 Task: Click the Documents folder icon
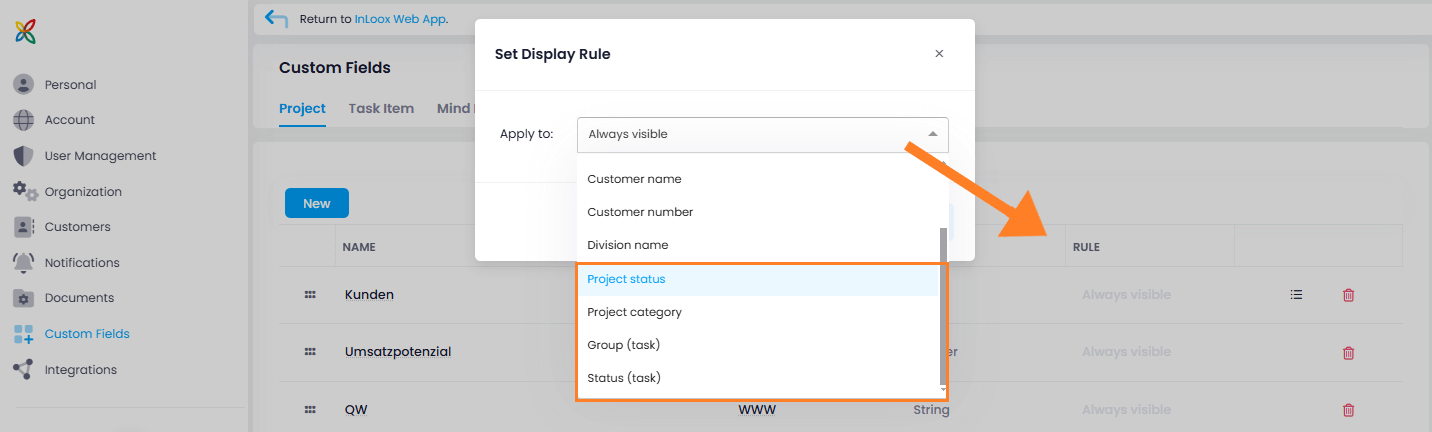click(24, 298)
